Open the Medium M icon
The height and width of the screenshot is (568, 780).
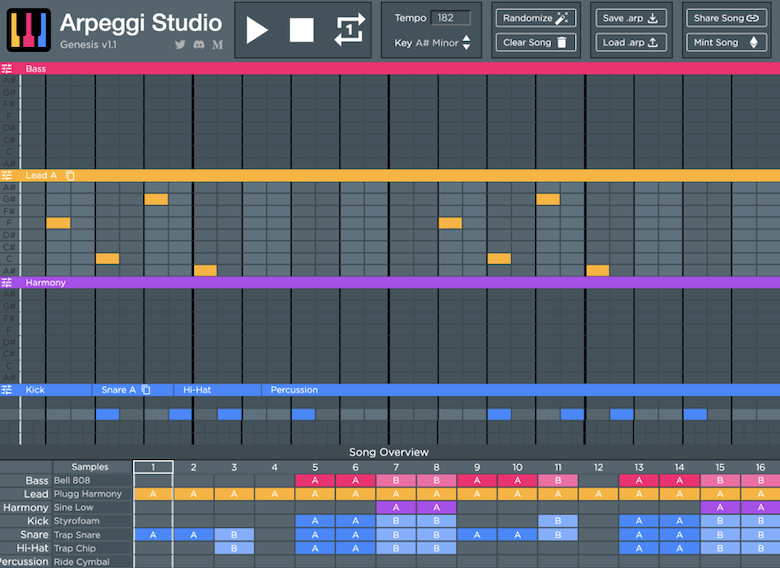coord(217,45)
